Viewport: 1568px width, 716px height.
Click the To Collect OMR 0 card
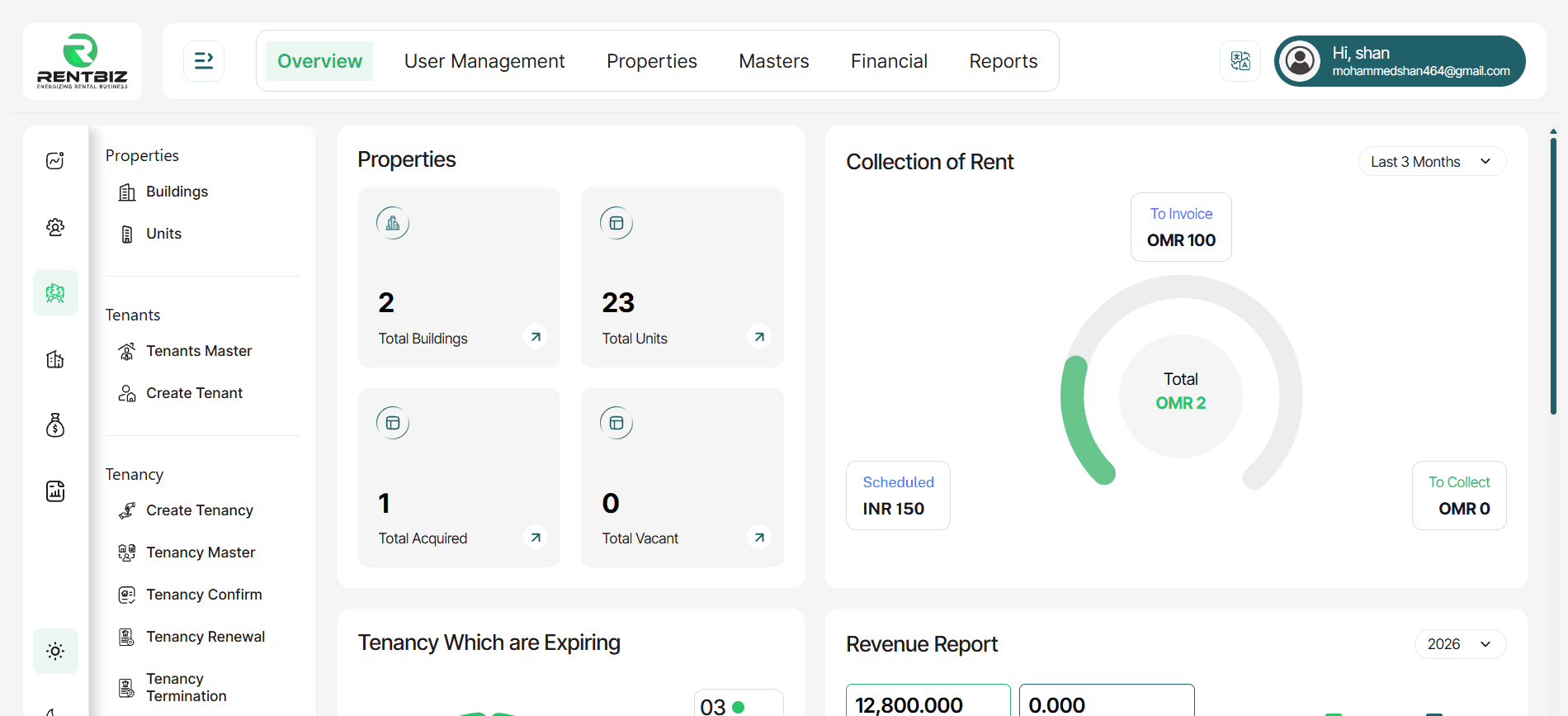[x=1459, y=496]
